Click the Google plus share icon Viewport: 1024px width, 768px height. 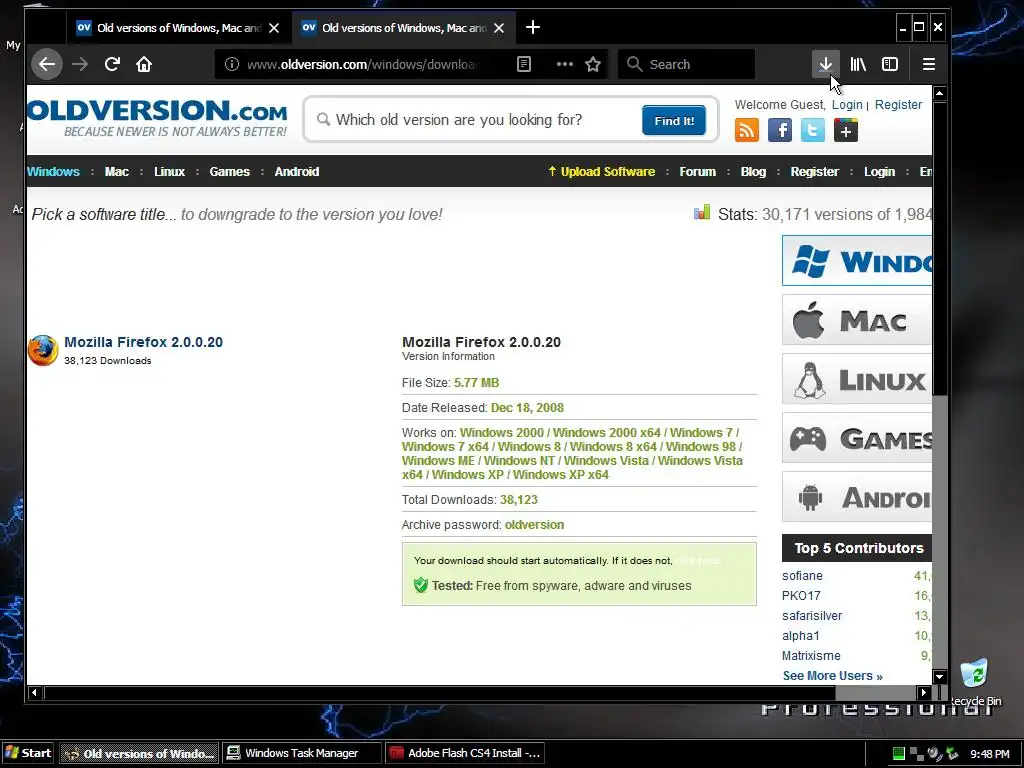[846, 130]
